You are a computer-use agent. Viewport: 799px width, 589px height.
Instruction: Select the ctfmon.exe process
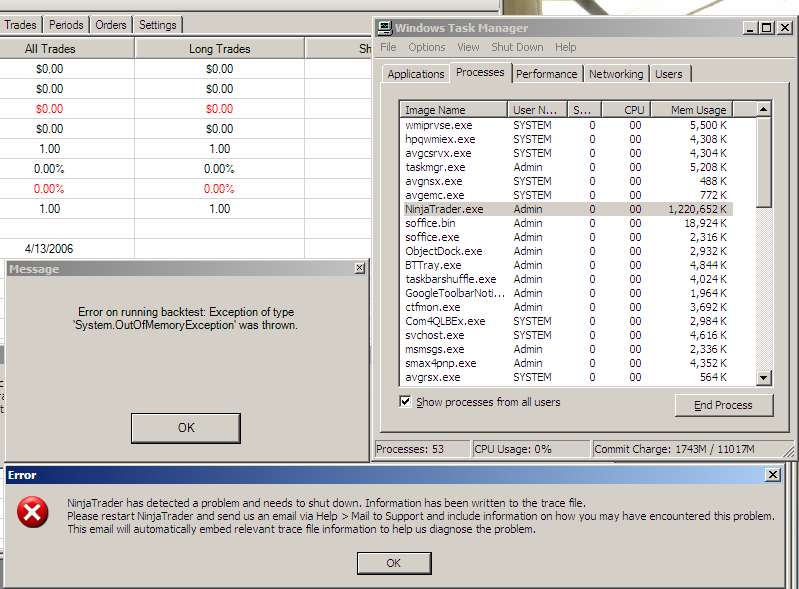pyautogui.click(x=567, y=307)
